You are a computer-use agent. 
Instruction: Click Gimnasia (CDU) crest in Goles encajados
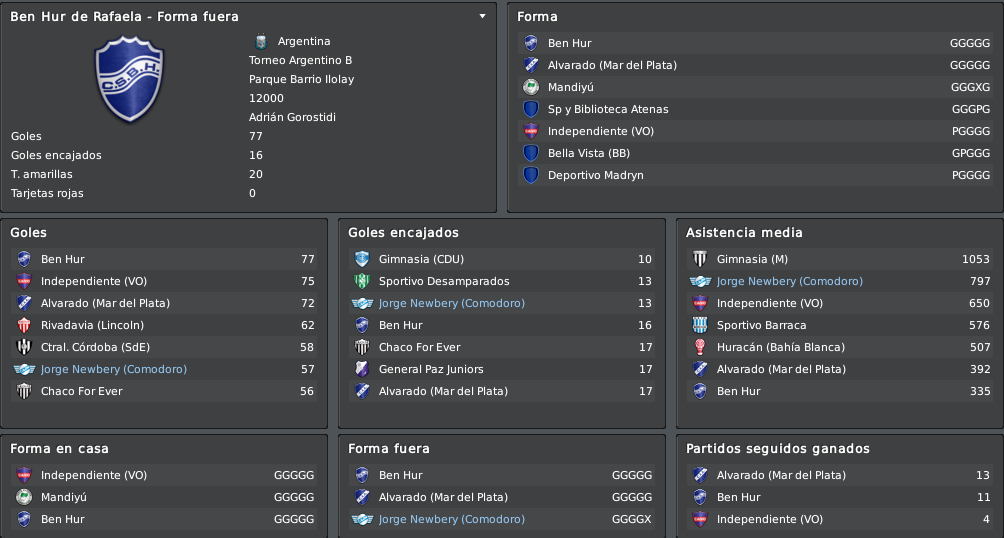tap(362, 259)
